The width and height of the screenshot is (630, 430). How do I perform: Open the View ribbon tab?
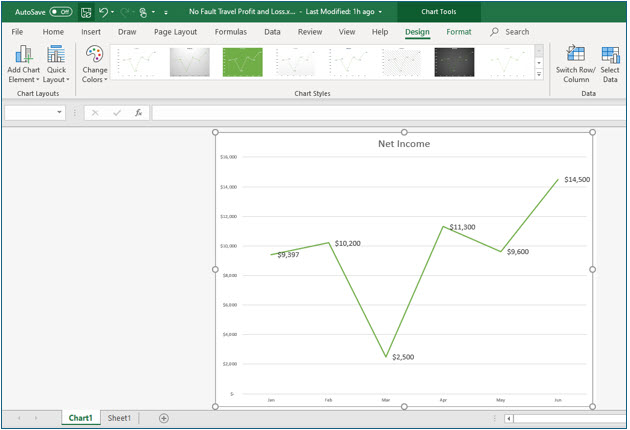pyautogui.click(x=347, y=32)
